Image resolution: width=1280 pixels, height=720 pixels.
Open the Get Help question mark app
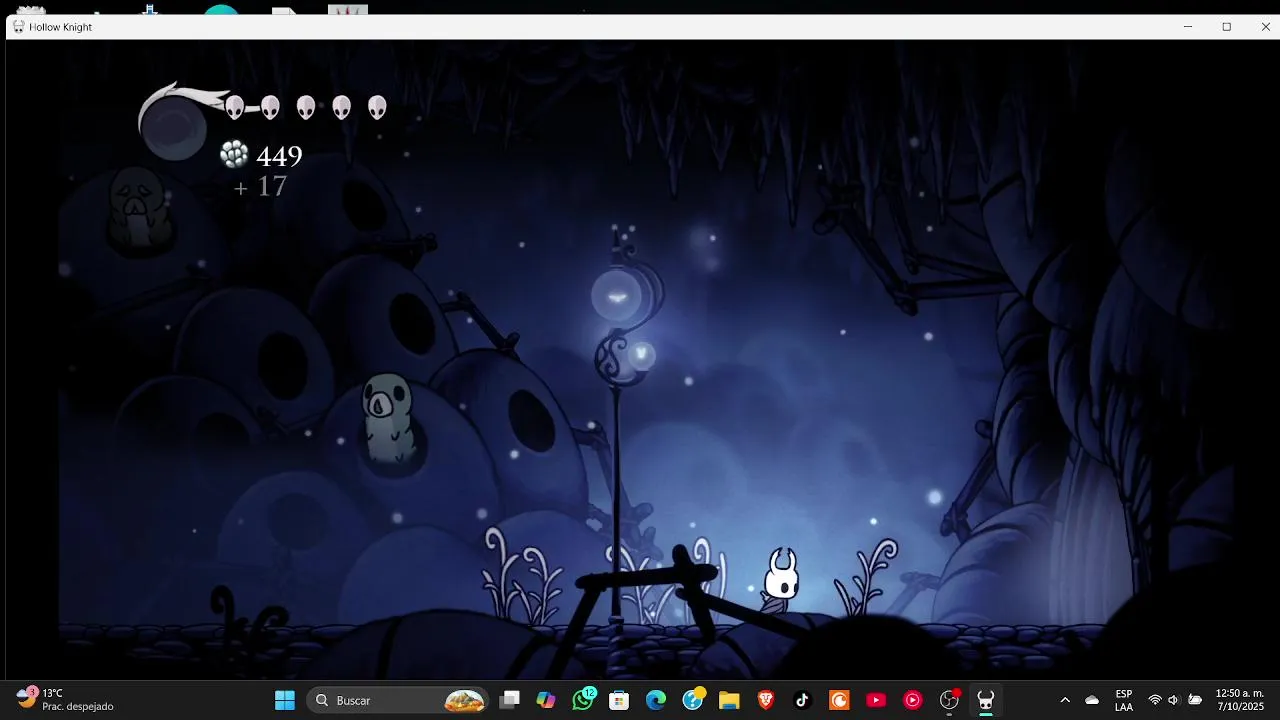pos(693,700)
